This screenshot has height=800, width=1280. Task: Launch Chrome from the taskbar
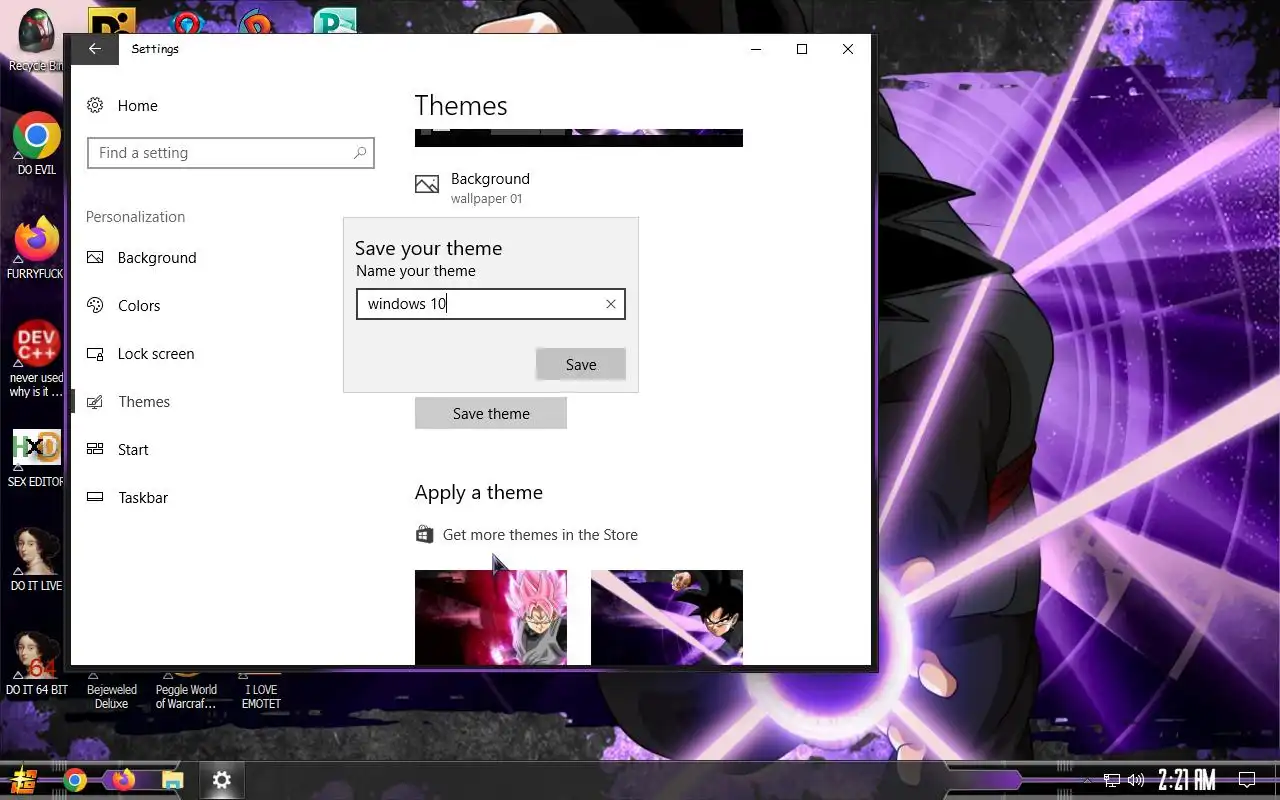coord(75,780)
